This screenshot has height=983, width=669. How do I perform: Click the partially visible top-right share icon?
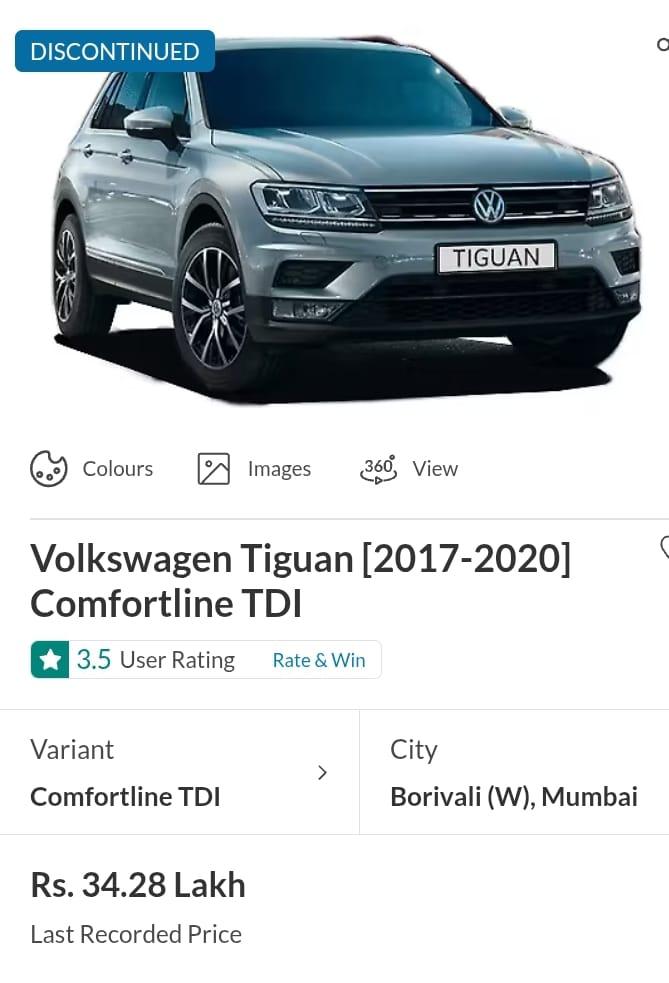663,45
